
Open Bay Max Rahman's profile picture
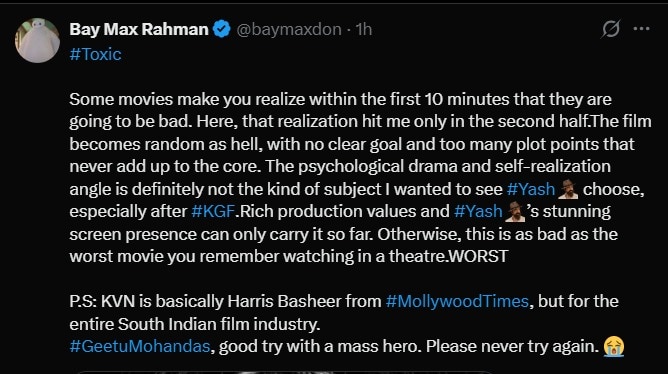[x=37, y=40]
